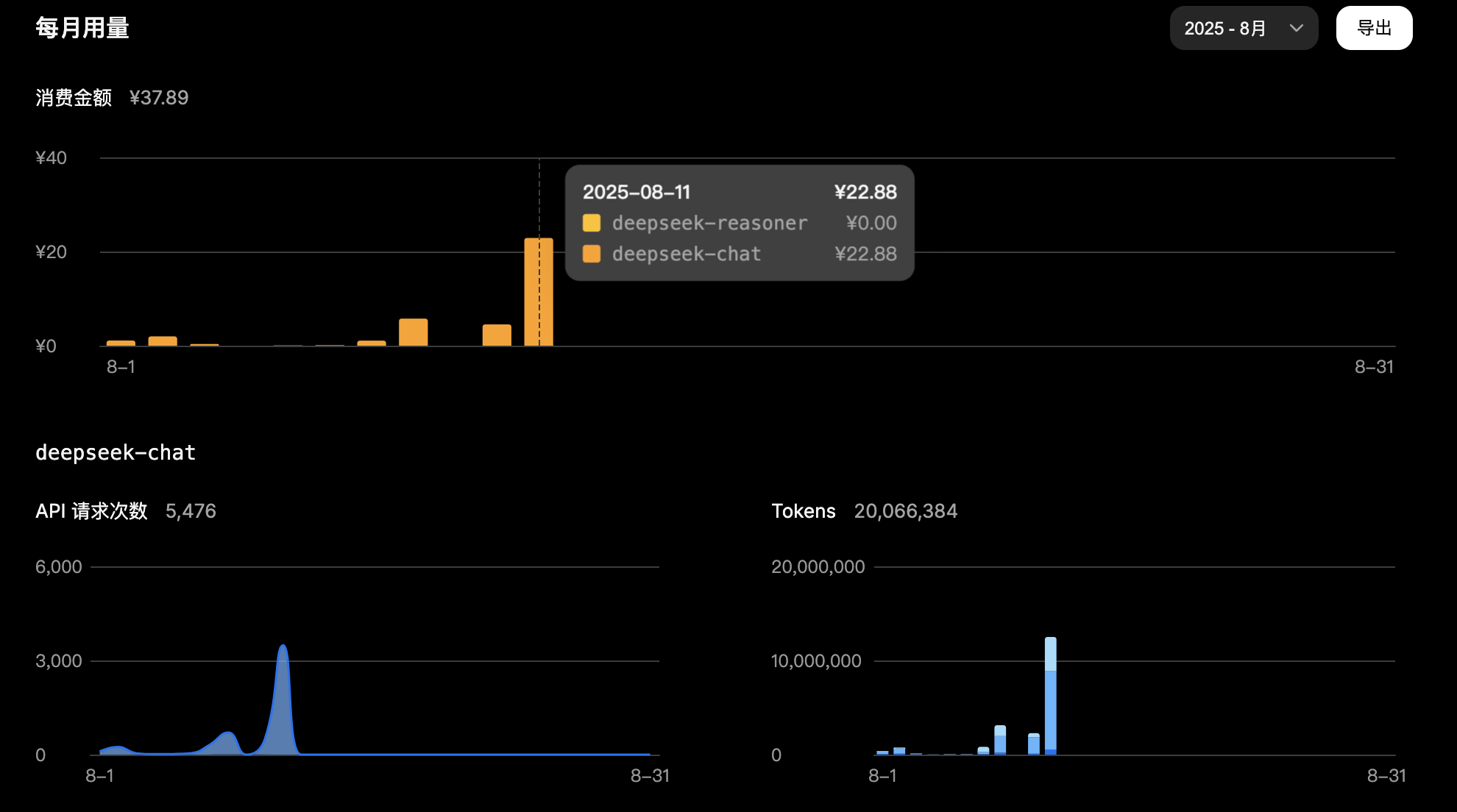Click the 8-1 label under spending chart

point(121,367)
